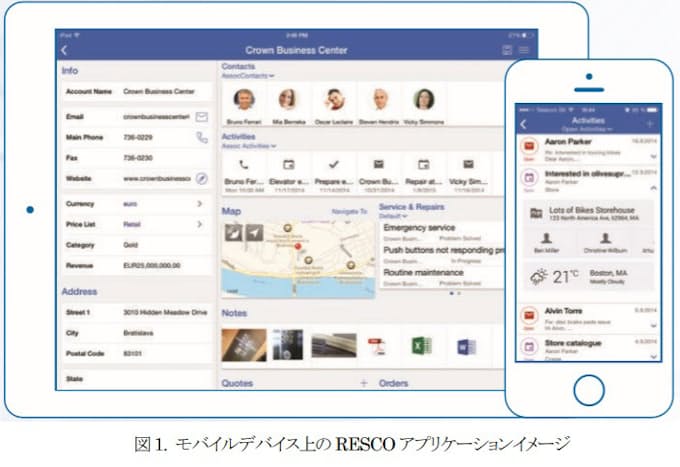The width and height of the screenshot is (680, 467).
Task: Open the Price List Retail chevron
Action: (x=200, y=225)
